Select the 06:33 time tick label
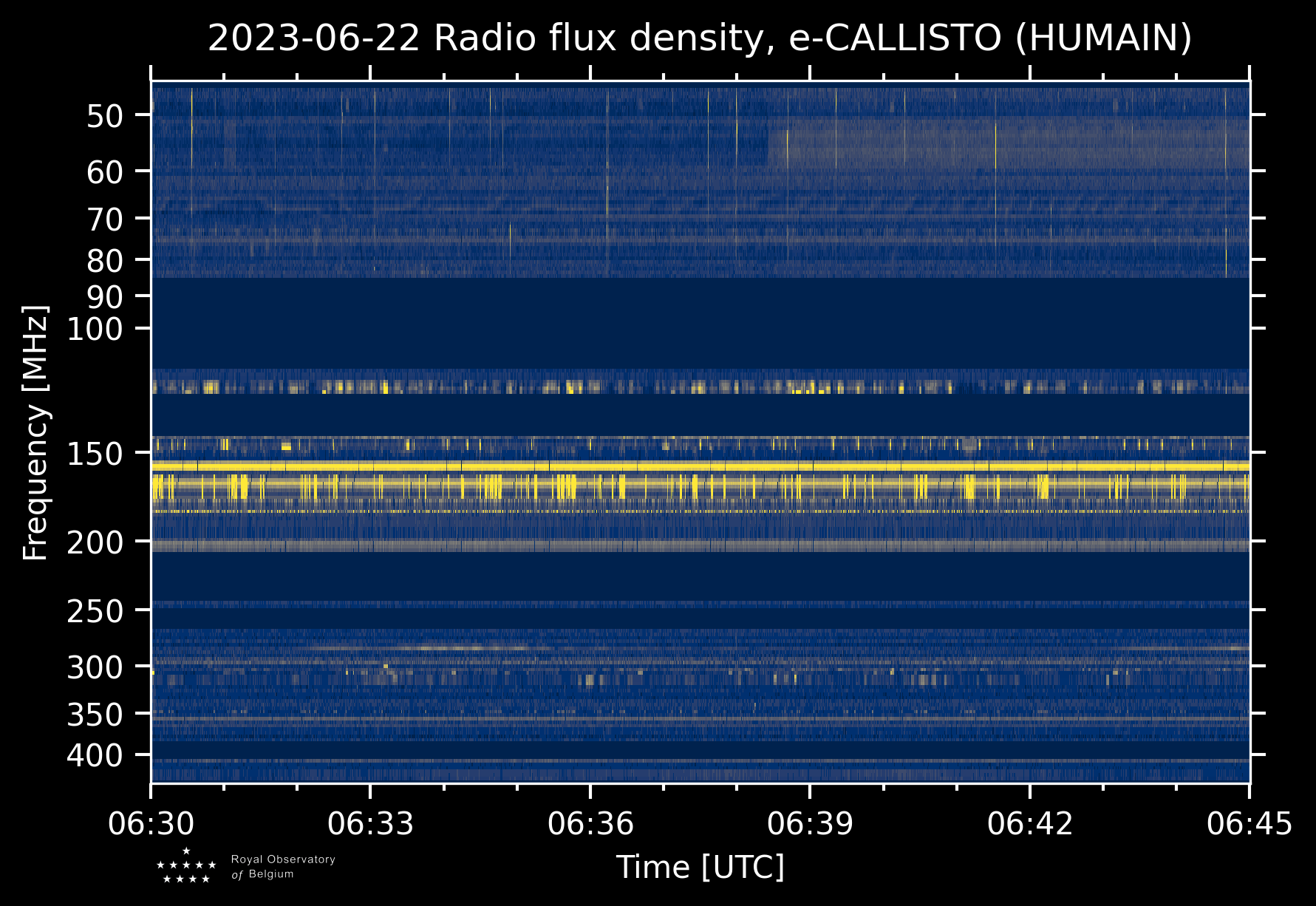Viewport: 1316px width, 906px height. (x=371, y=823)
